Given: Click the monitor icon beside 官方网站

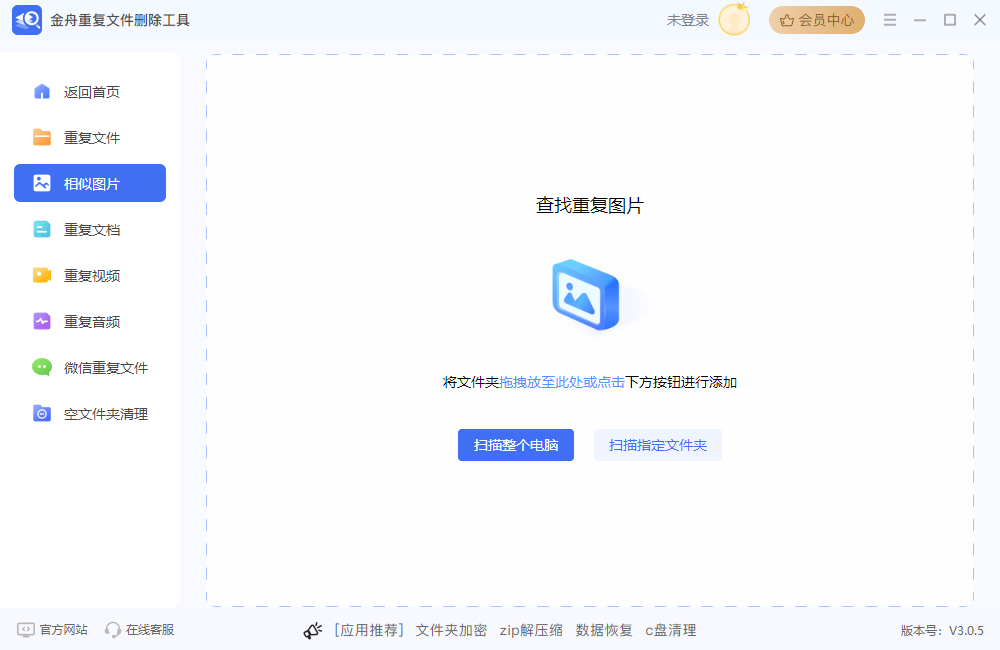Looking at the screenshot, I should pos(26,630).
